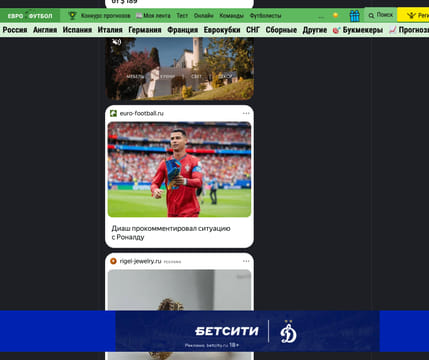
Task: Open the euro-football.ru favicon
Action: (113, 113)
